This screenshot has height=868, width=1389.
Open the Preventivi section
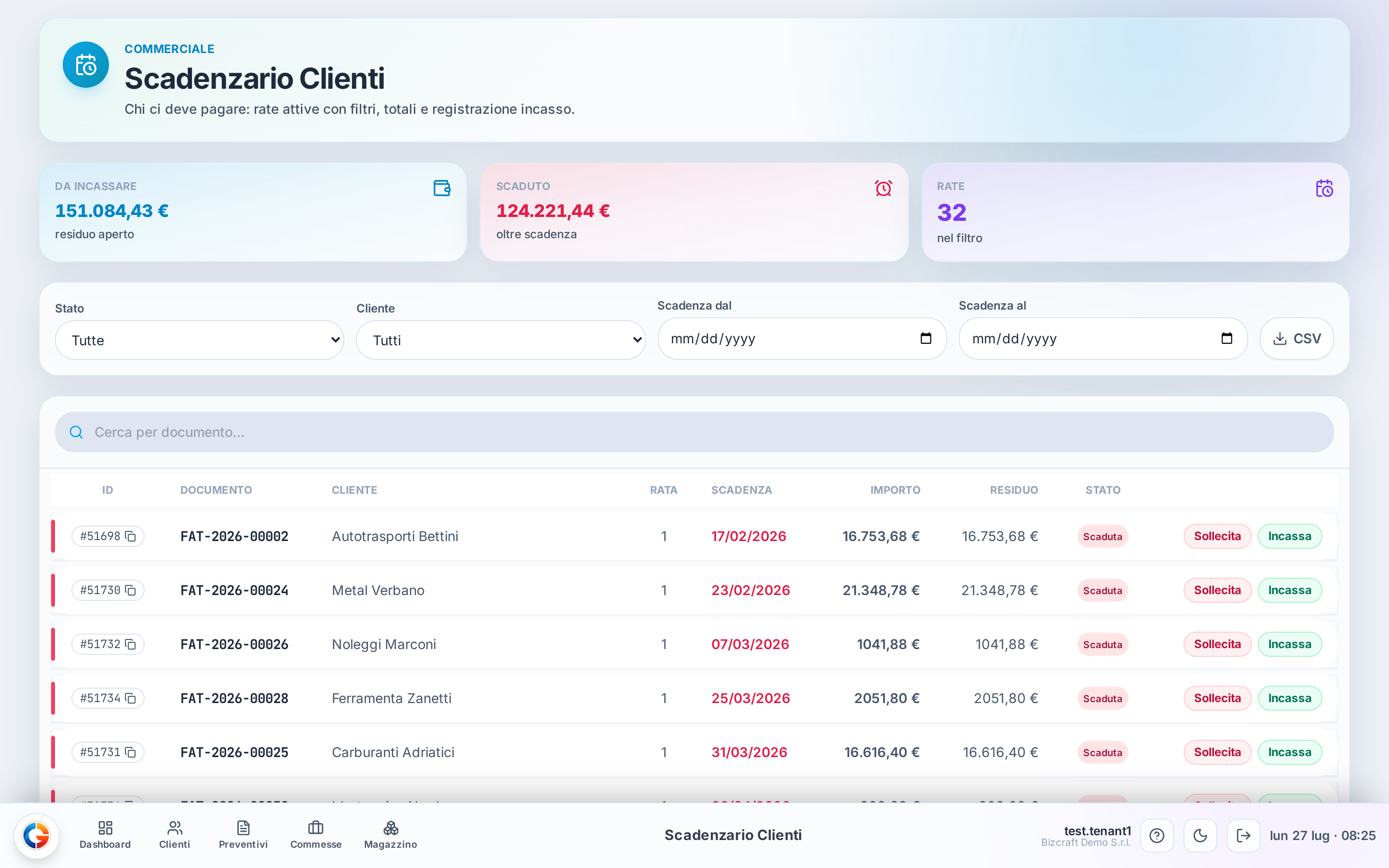click(x=244, y=835)
